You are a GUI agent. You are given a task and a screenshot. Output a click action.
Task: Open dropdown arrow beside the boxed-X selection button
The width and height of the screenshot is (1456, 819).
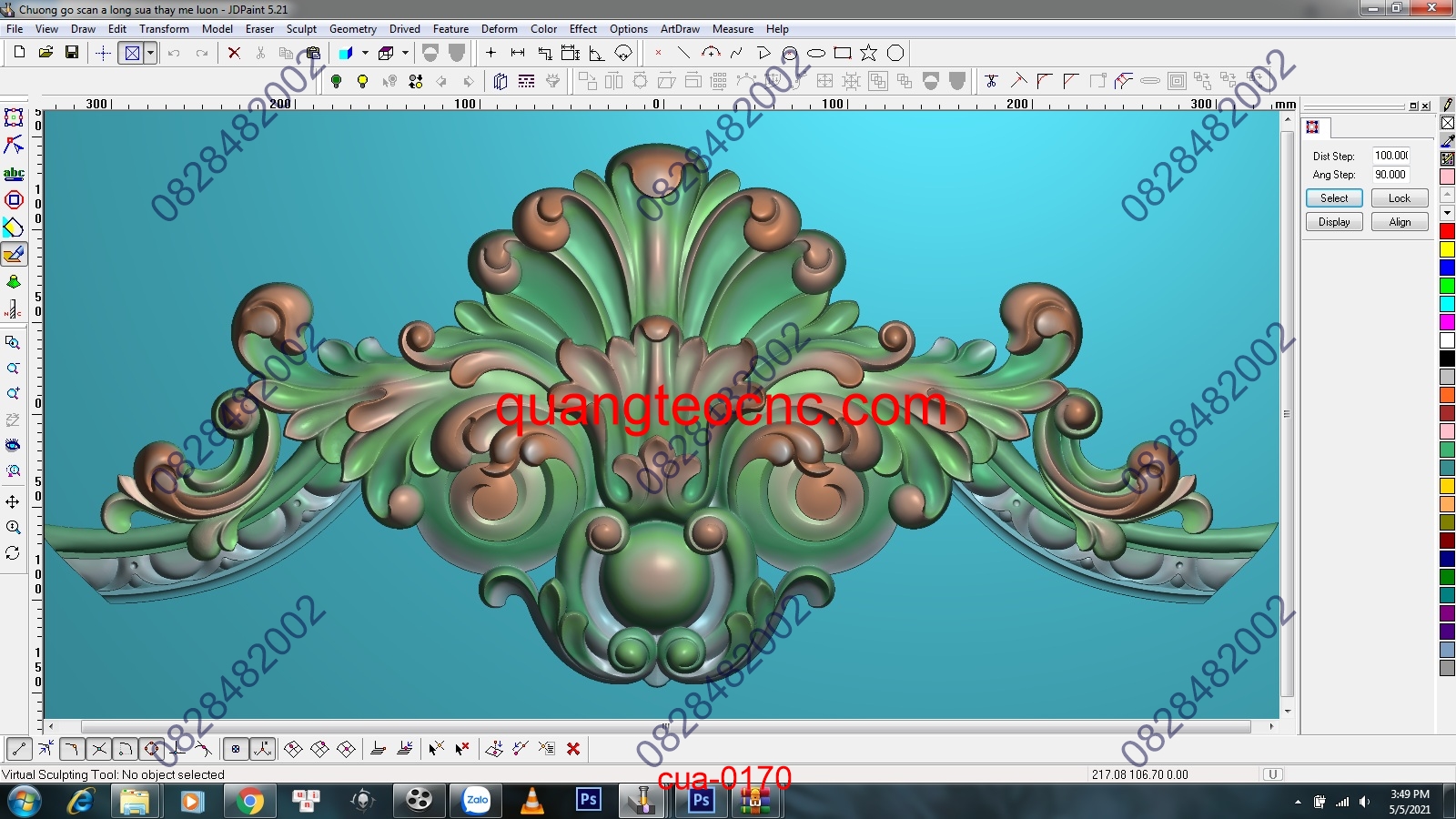(150, 53)
